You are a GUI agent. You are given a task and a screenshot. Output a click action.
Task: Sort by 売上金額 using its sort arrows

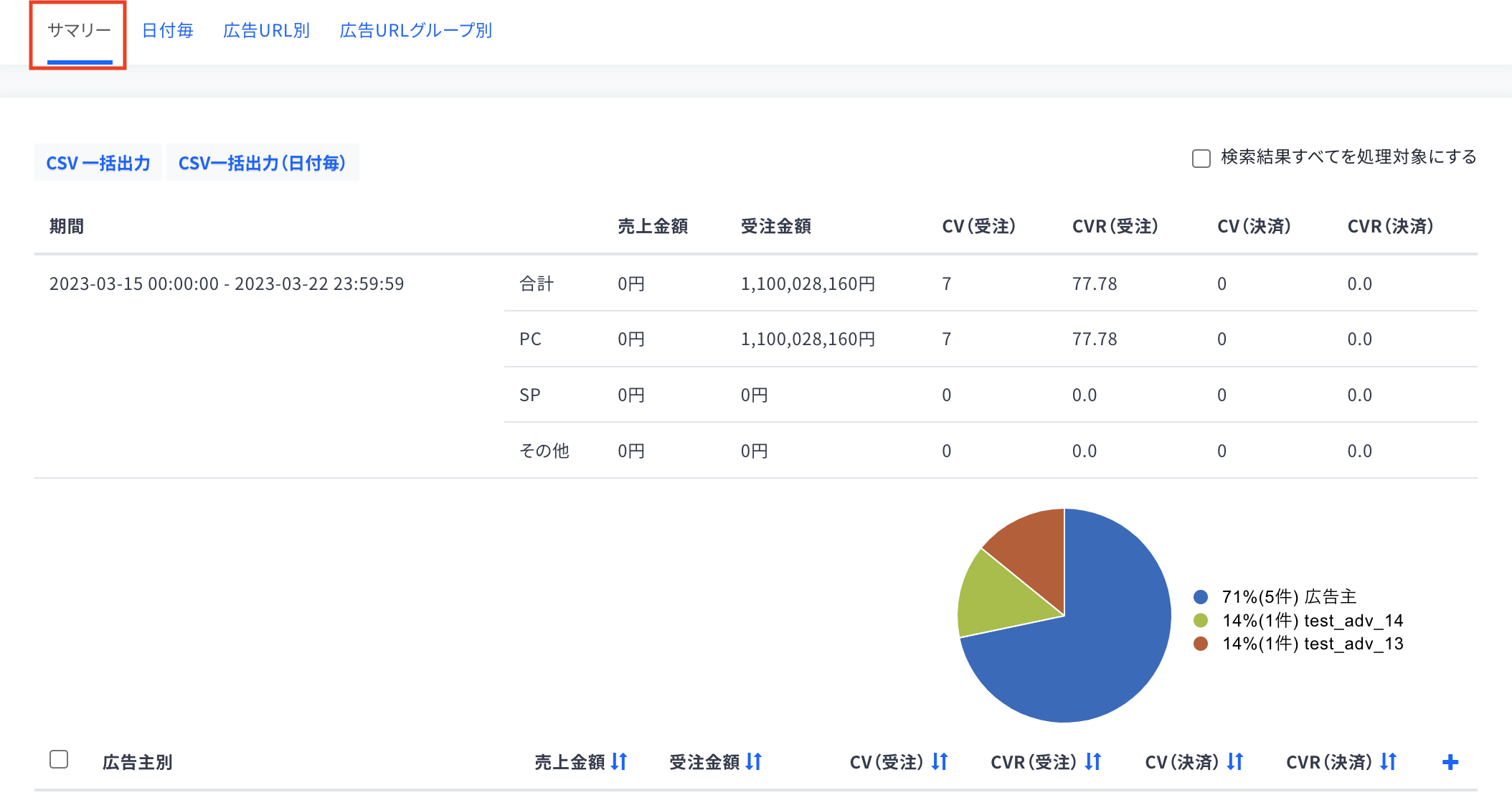pyautogui.click(x=619, y=761)
